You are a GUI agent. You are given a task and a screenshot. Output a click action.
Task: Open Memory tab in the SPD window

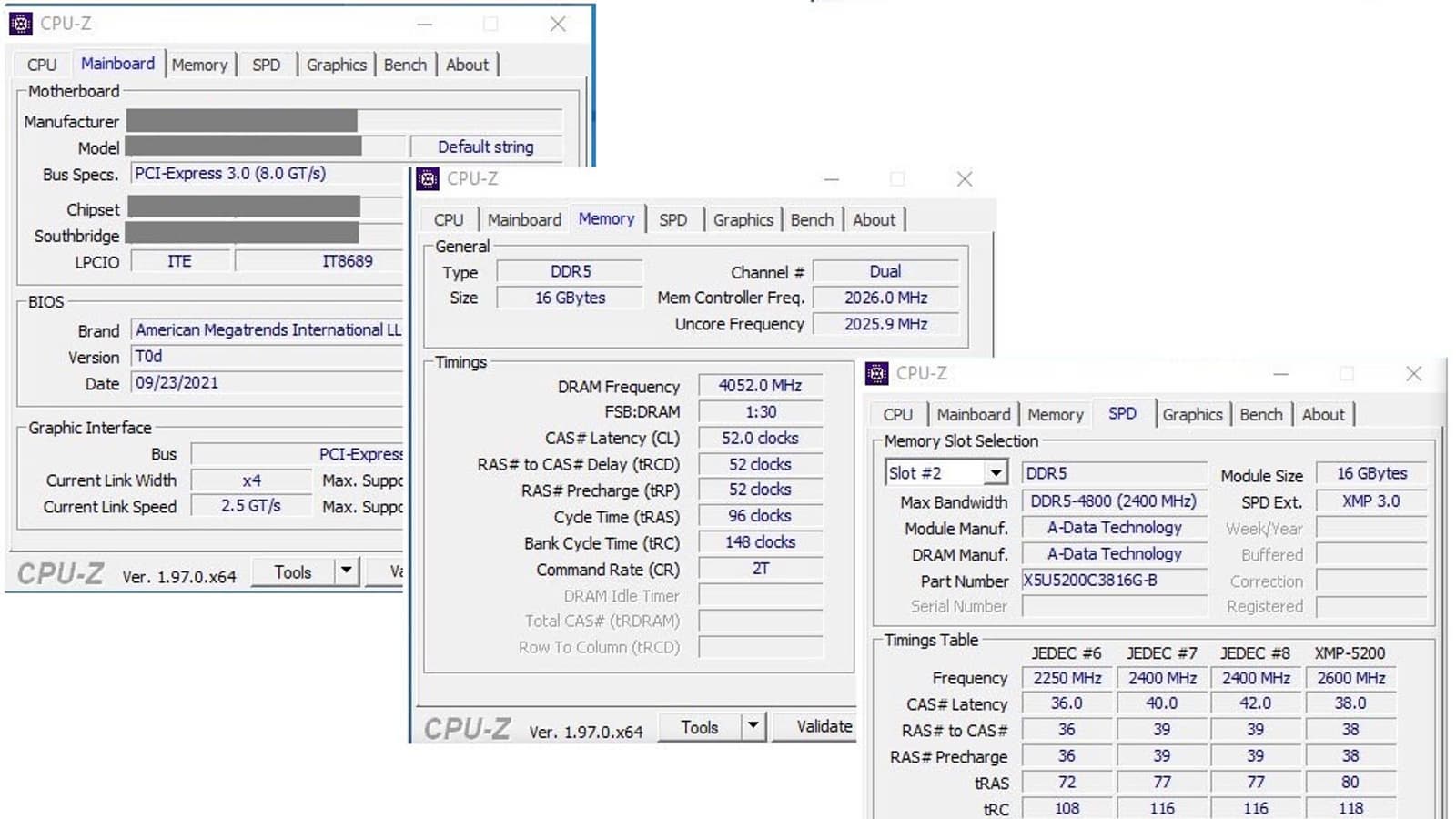1056,414
